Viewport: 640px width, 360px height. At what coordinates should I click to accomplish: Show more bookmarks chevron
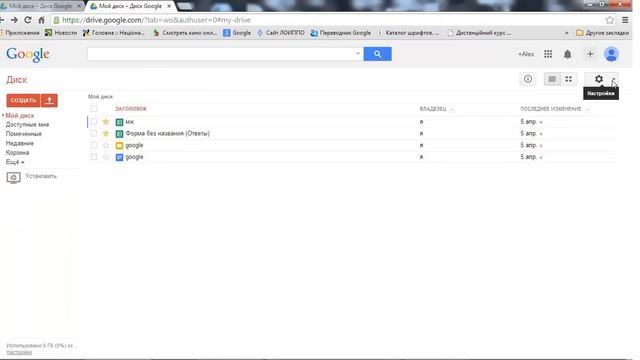(x=567, y=33)
